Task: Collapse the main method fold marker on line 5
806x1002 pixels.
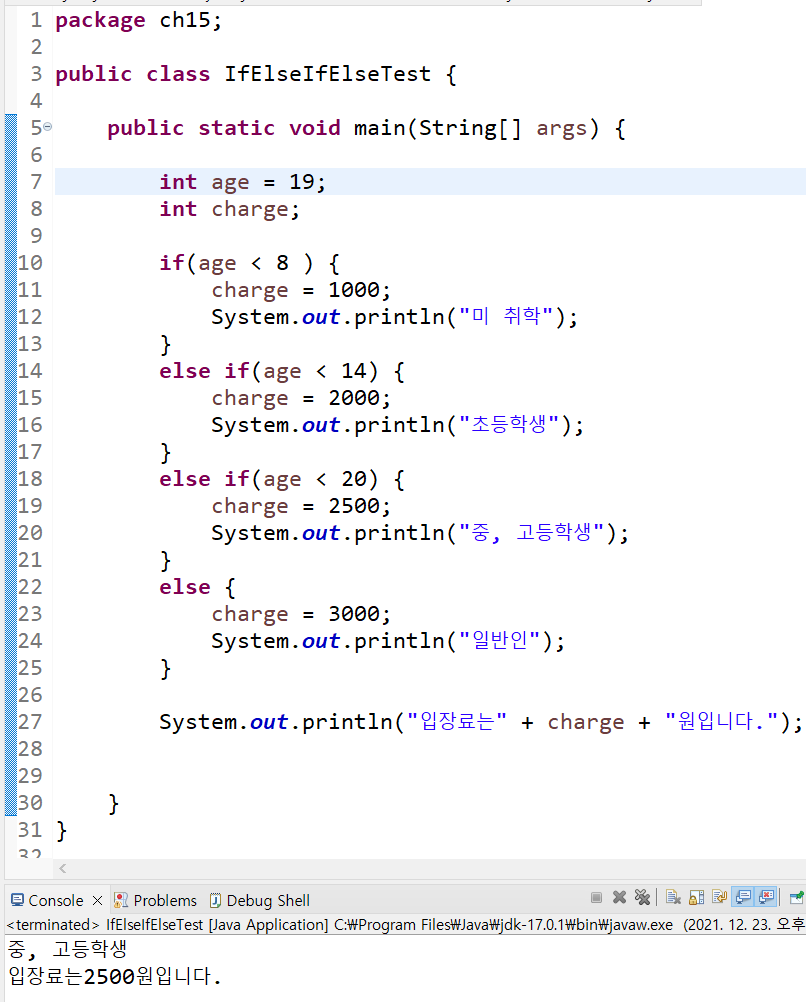Action: tap(47, 127)
